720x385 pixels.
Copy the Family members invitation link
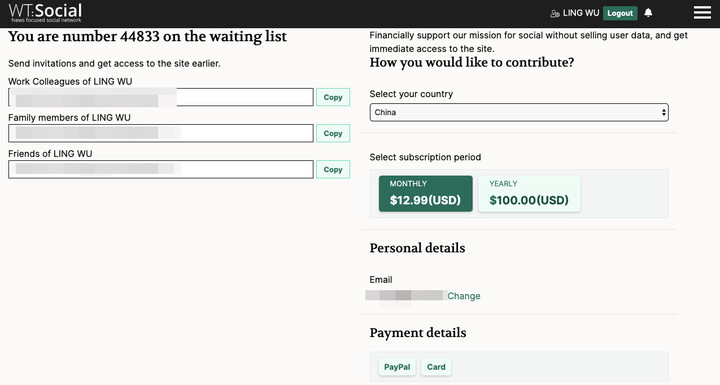click(x=333, y=133)
